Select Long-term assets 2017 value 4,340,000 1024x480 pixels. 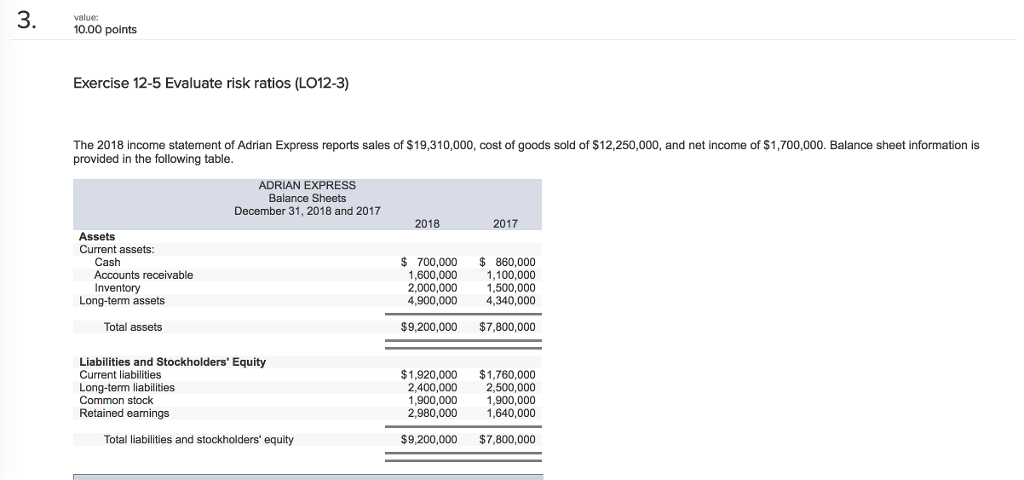click(x=511, y=300)
